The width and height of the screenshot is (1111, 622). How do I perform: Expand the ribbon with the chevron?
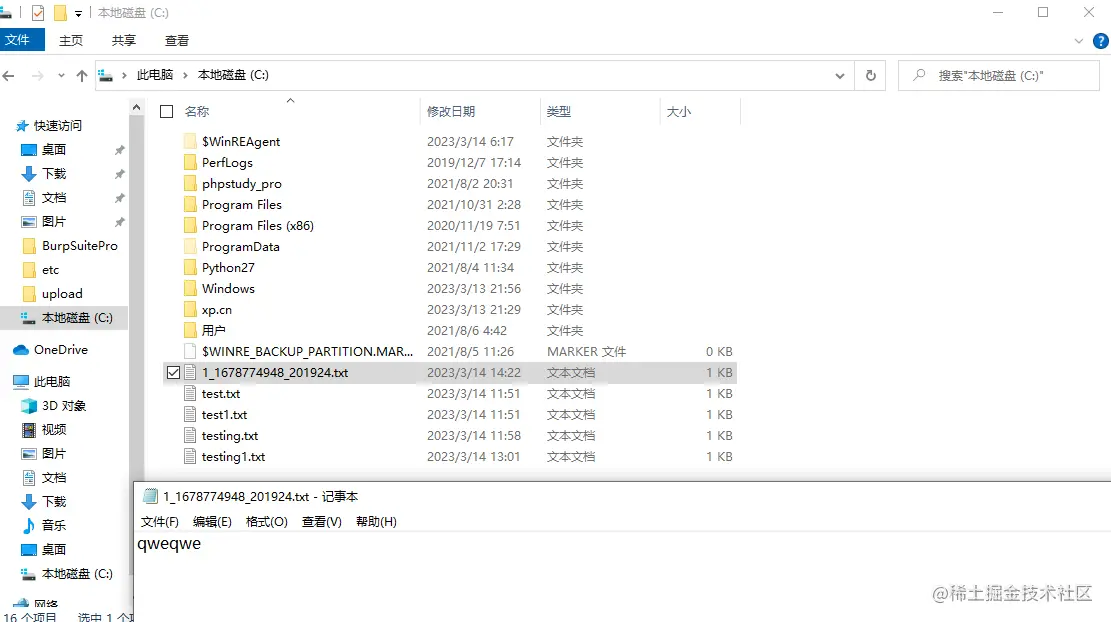point(1078,41)
